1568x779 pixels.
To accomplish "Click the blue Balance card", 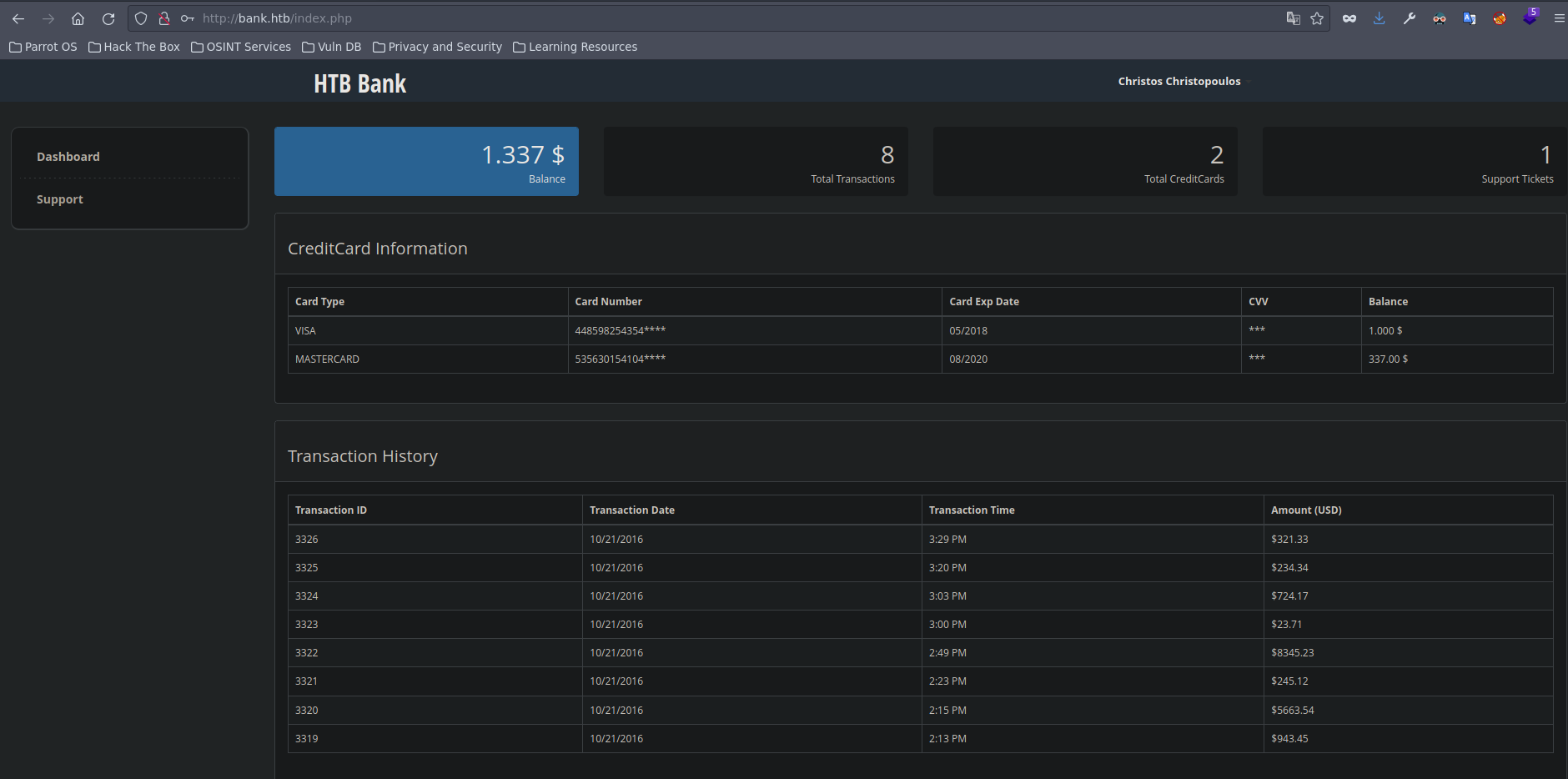I will click(426, 161).
